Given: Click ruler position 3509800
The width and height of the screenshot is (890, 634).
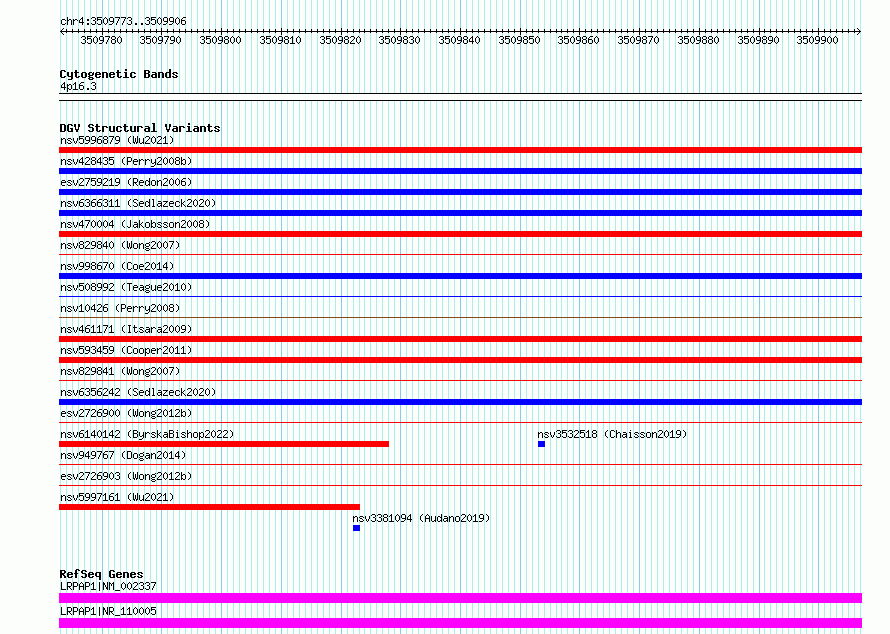Looking at the screenshot, I should pos(220,40).
